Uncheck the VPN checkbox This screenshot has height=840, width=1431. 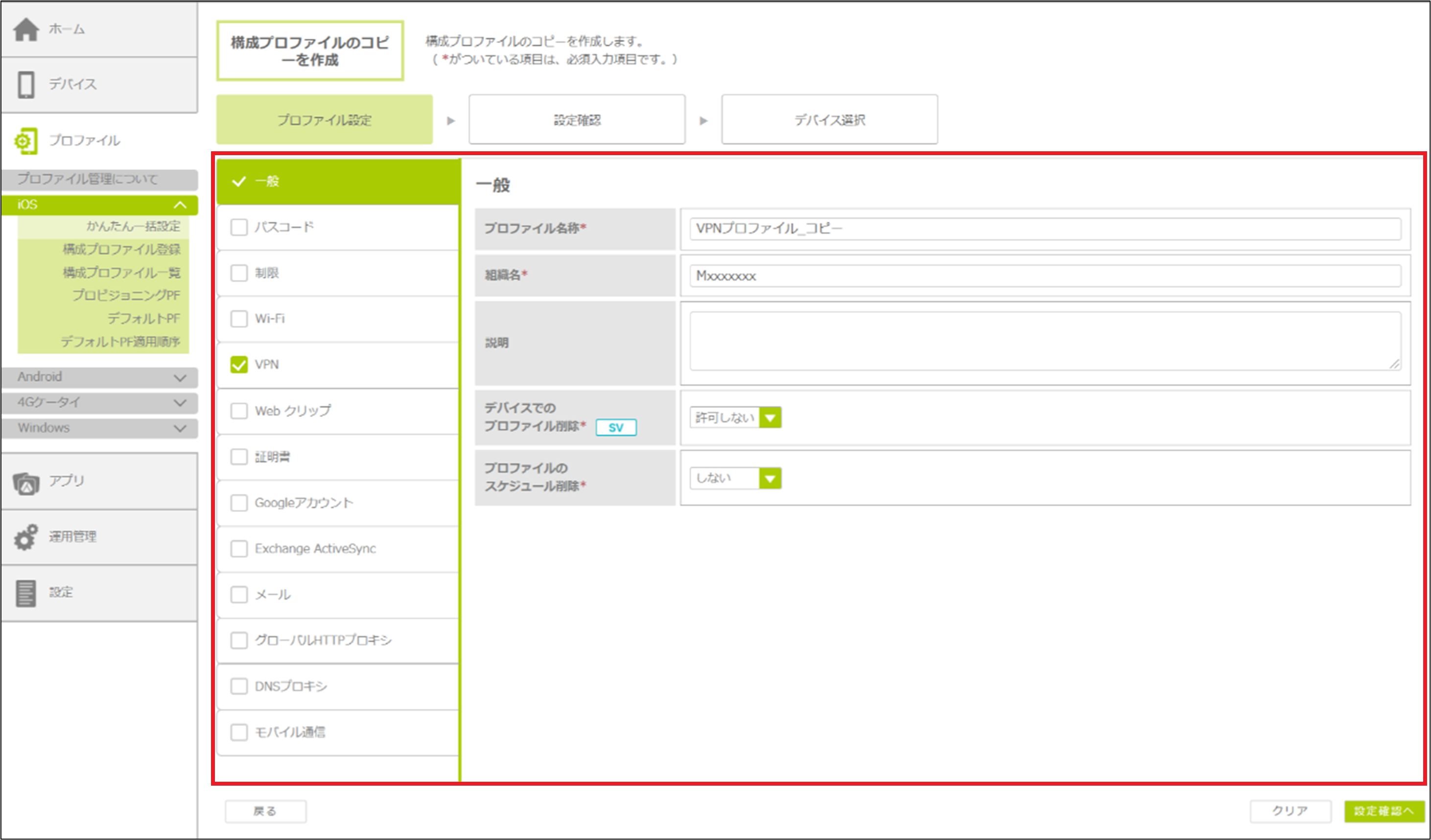tap(239, 365)
